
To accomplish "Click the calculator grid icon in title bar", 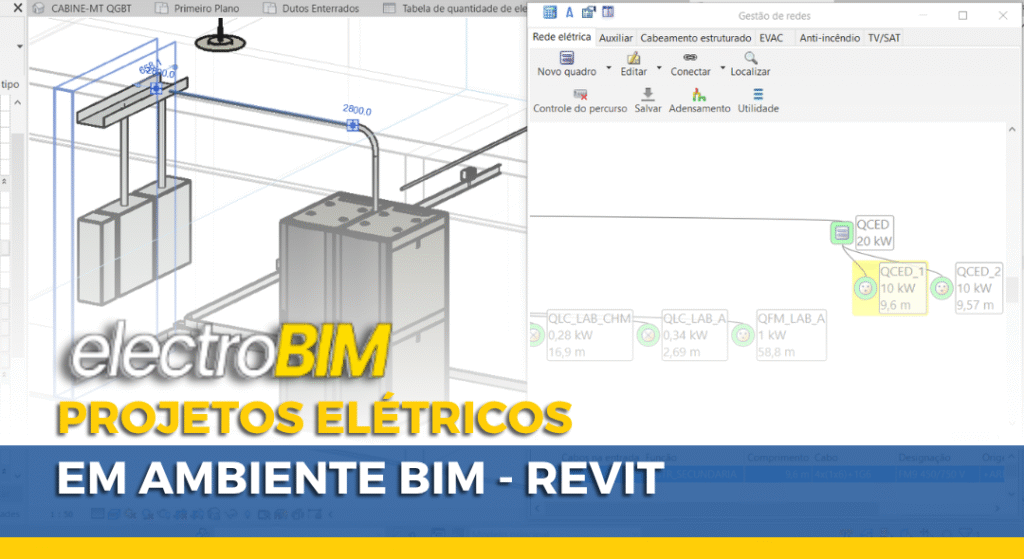I will (550, 12).
